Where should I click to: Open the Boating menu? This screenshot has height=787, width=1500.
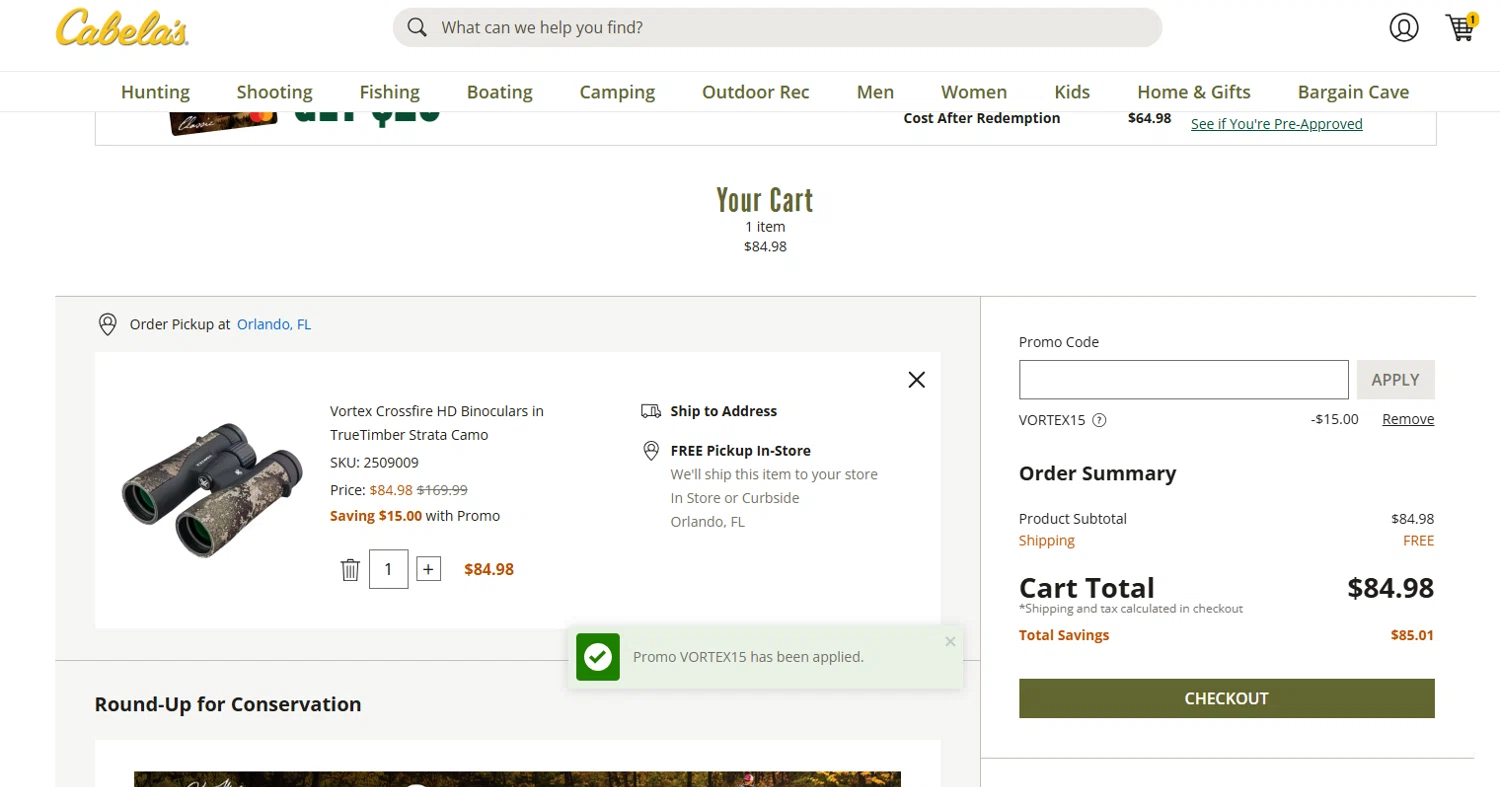[500, 92]
